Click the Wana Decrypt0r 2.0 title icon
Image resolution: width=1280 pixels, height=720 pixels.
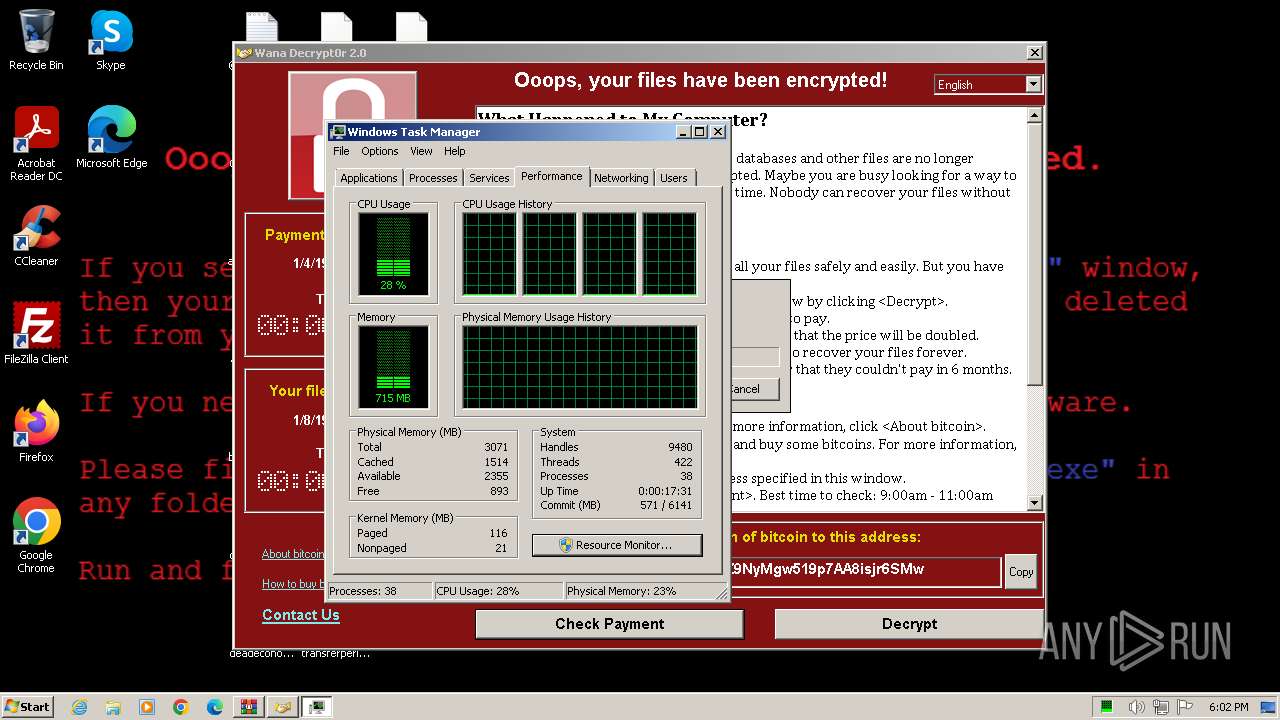pyautogui.click(x=244, y=53)
